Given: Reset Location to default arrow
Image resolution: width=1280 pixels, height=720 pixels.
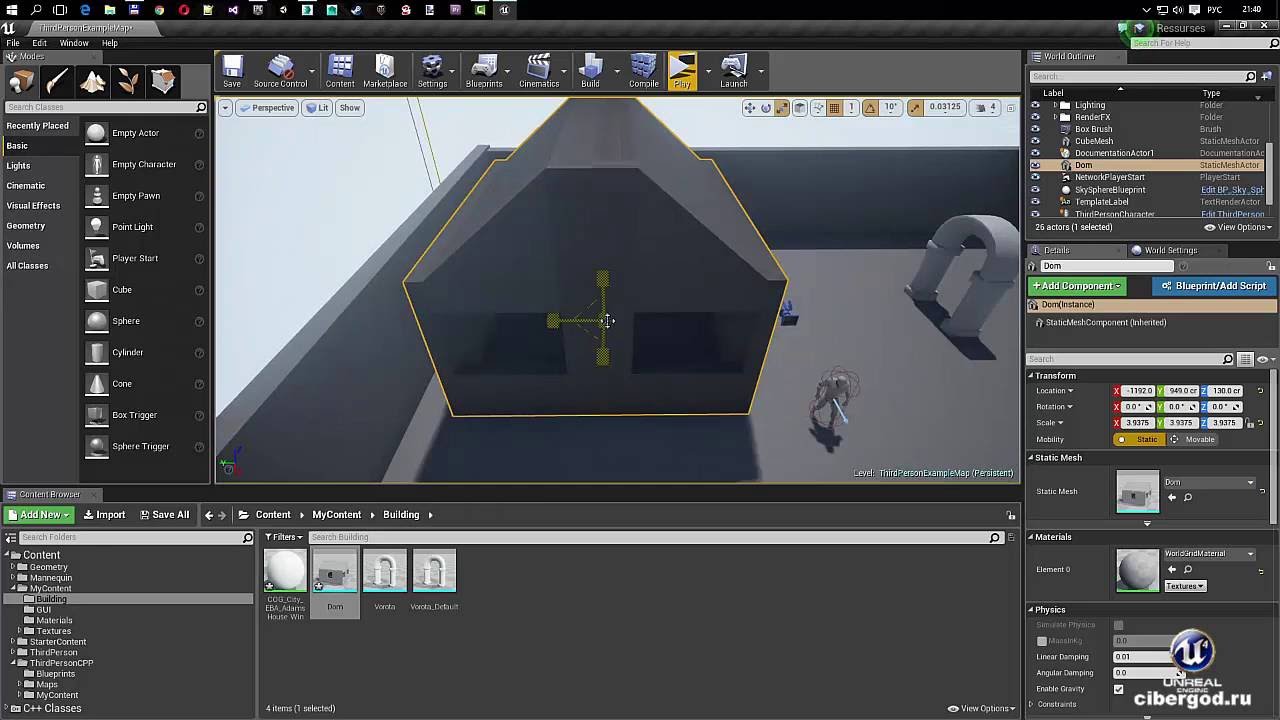Looking at the screenshot, I should point(1260,391).
